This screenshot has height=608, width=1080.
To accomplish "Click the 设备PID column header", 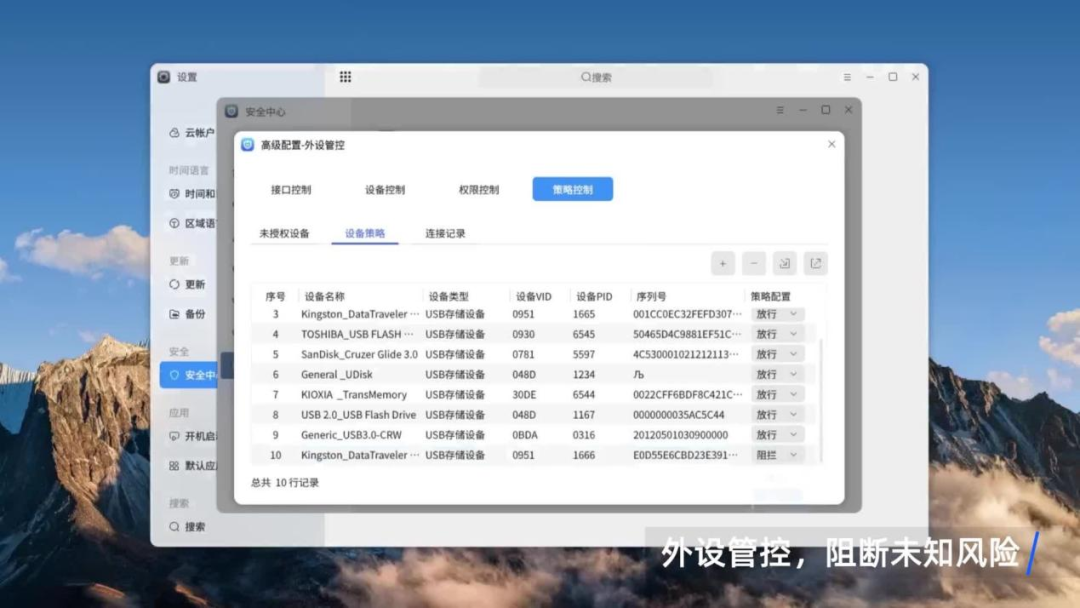I will [x=594, y=296].
